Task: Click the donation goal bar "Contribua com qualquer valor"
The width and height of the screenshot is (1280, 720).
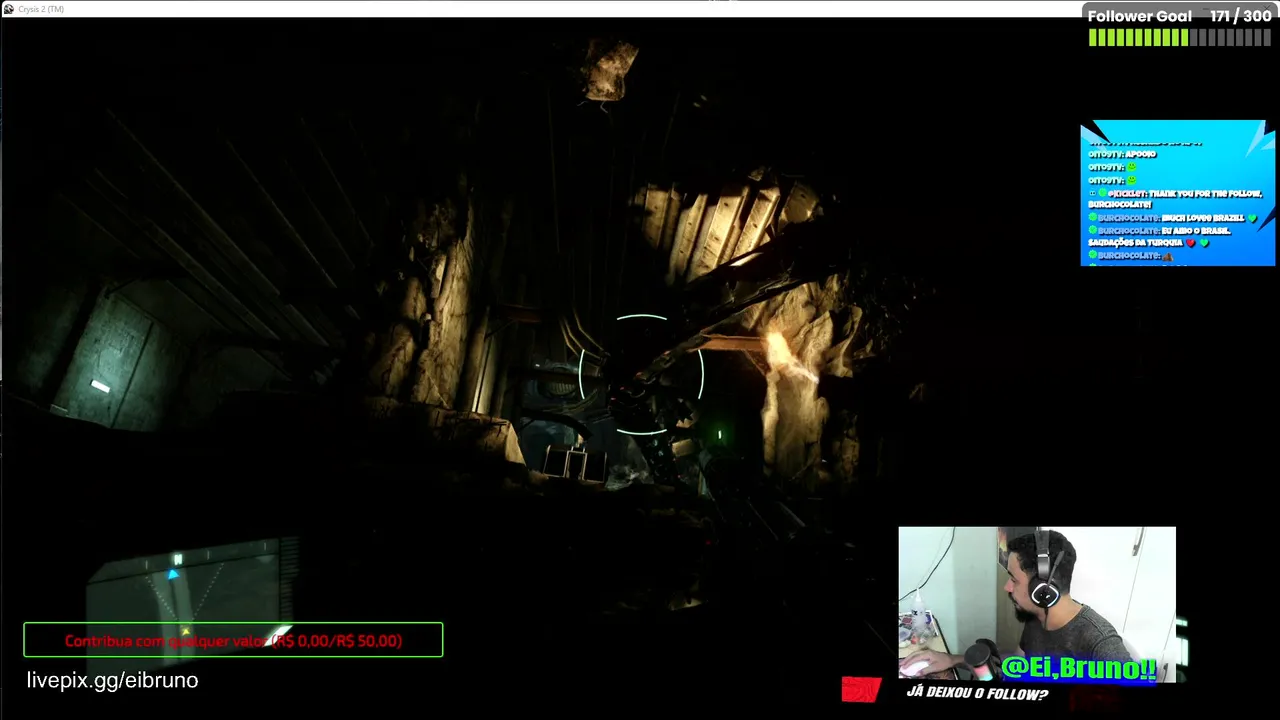Action: click(233, 640)
